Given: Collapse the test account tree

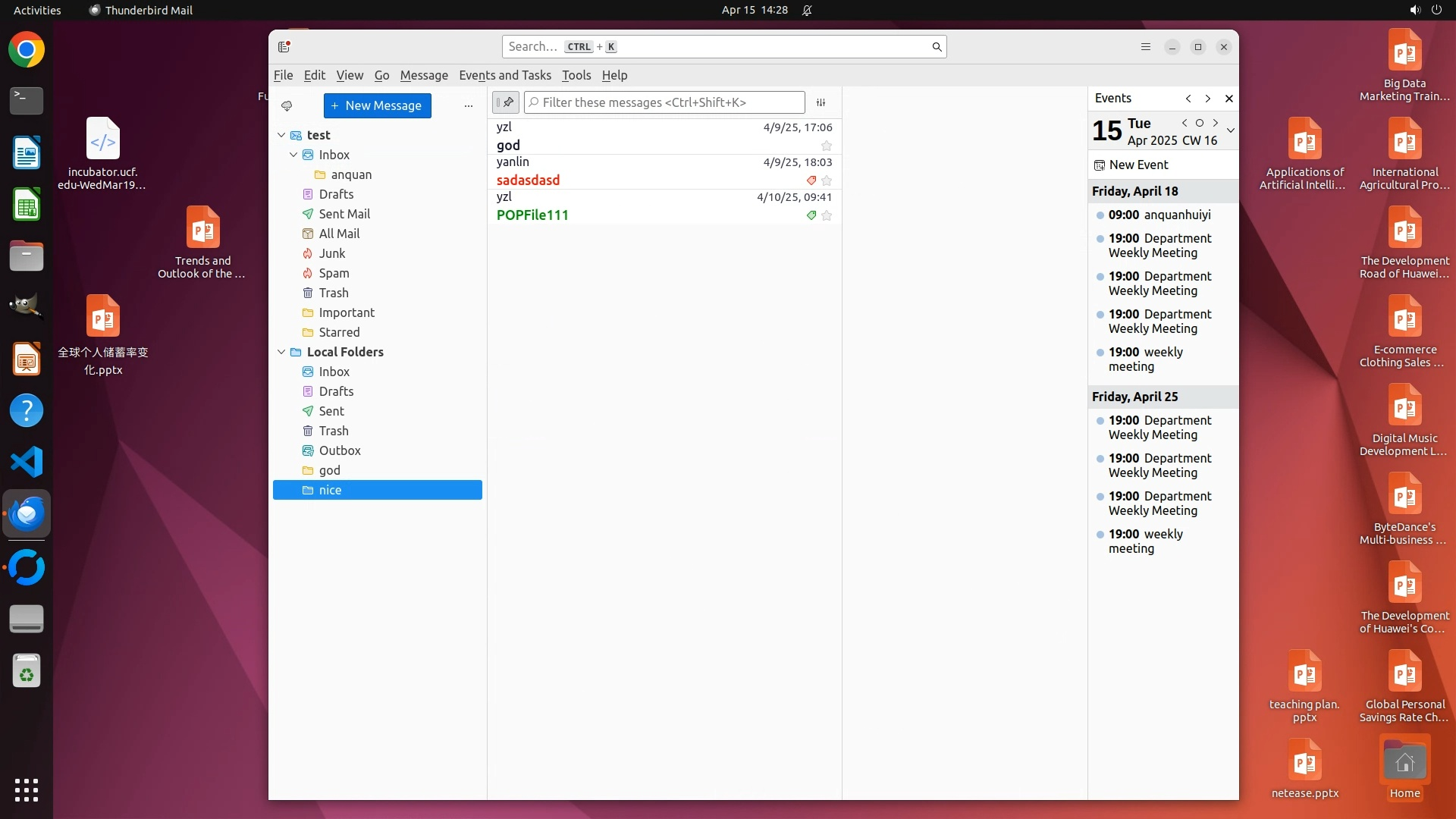Looking at the screenshot, I should coord(281,135).
